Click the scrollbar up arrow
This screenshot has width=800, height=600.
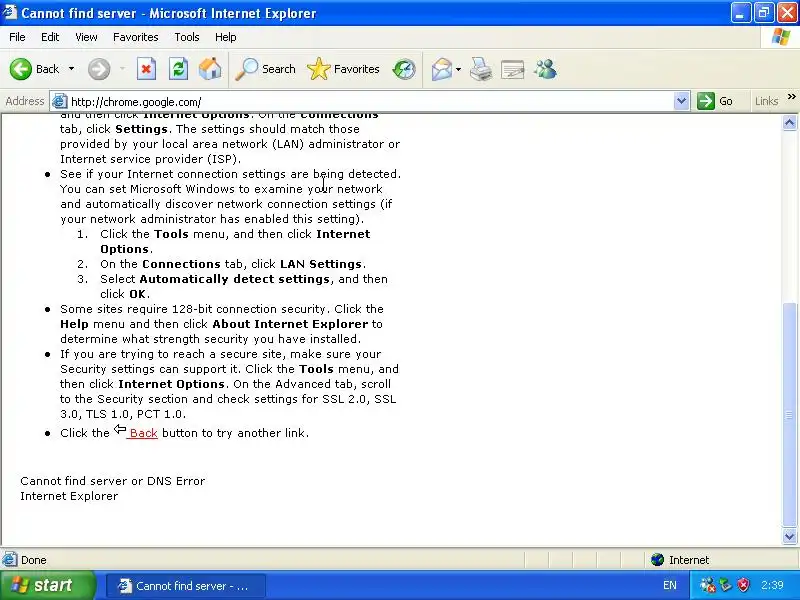[789, 122]
